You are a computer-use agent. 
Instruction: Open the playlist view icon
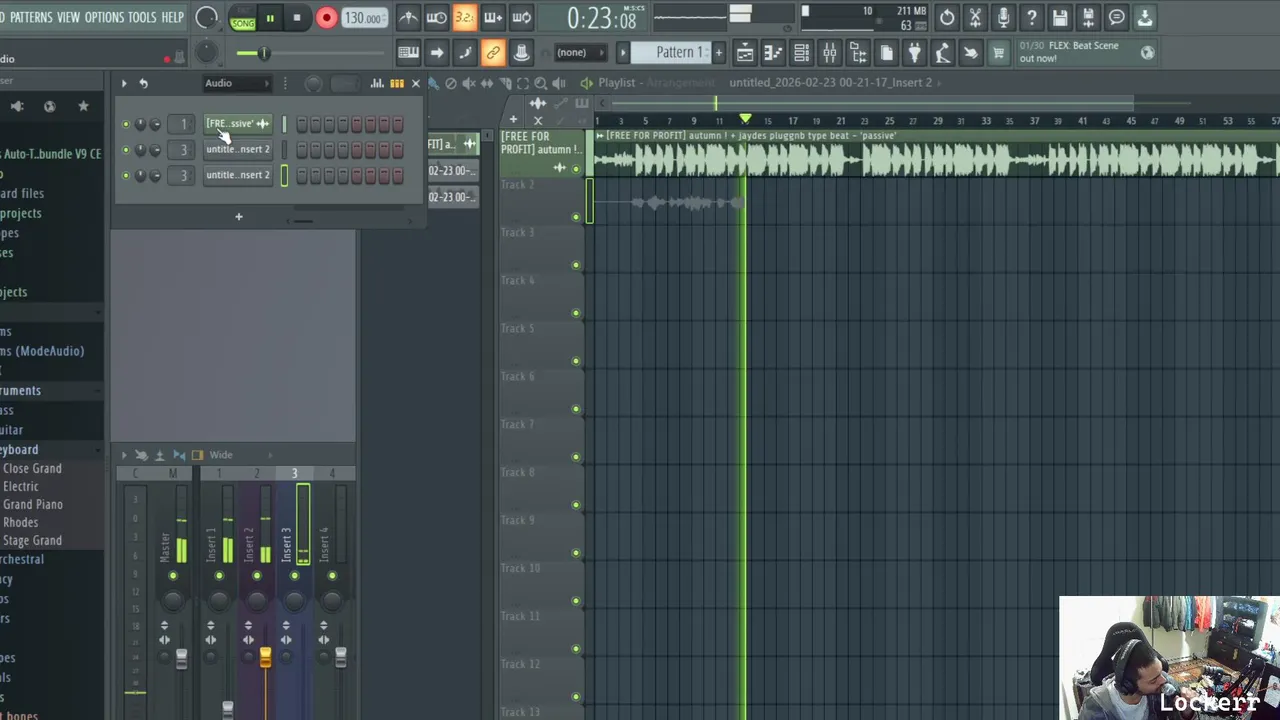click(x=745, y=53)
